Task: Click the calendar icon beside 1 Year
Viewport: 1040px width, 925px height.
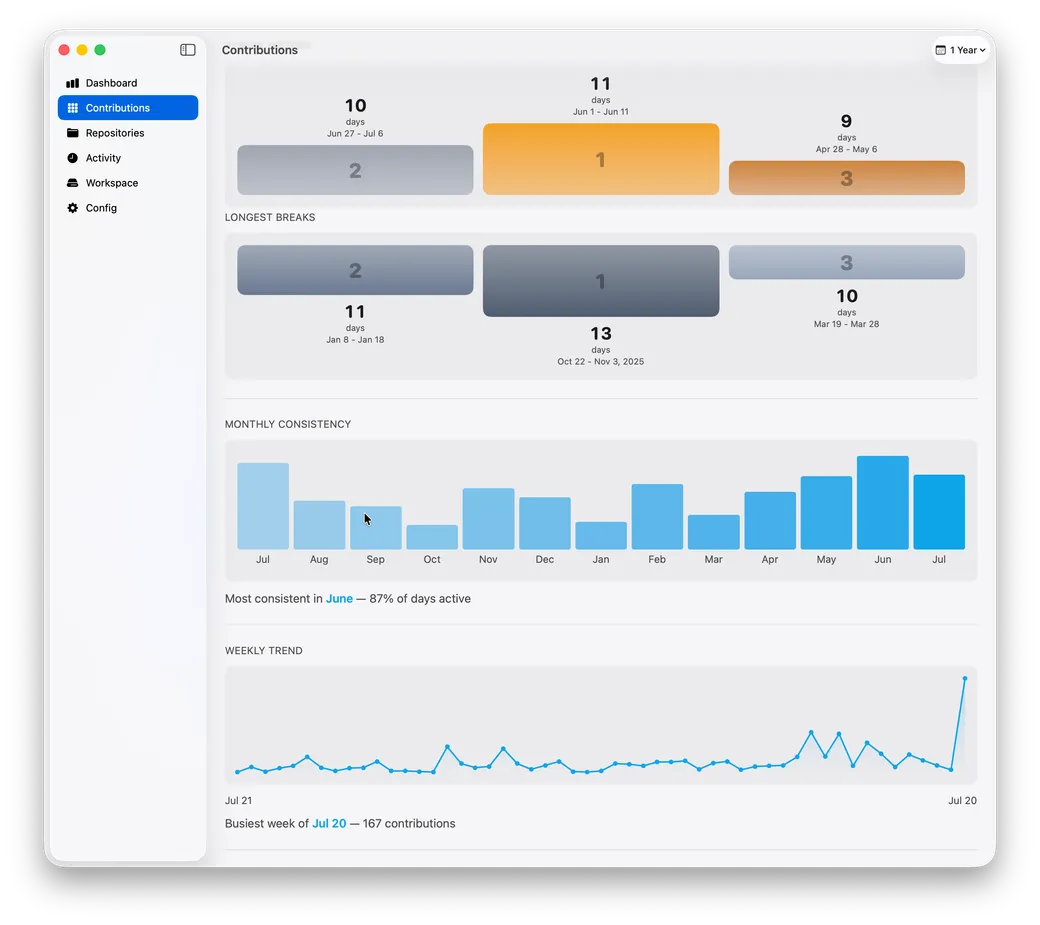Action: click(x=941, y=50)
